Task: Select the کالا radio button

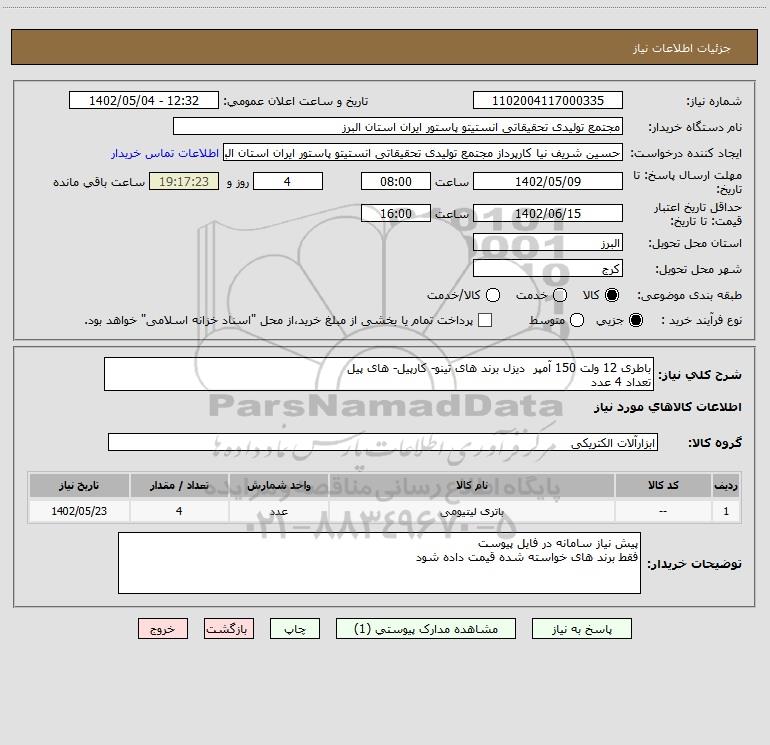Action: point(612,295)
